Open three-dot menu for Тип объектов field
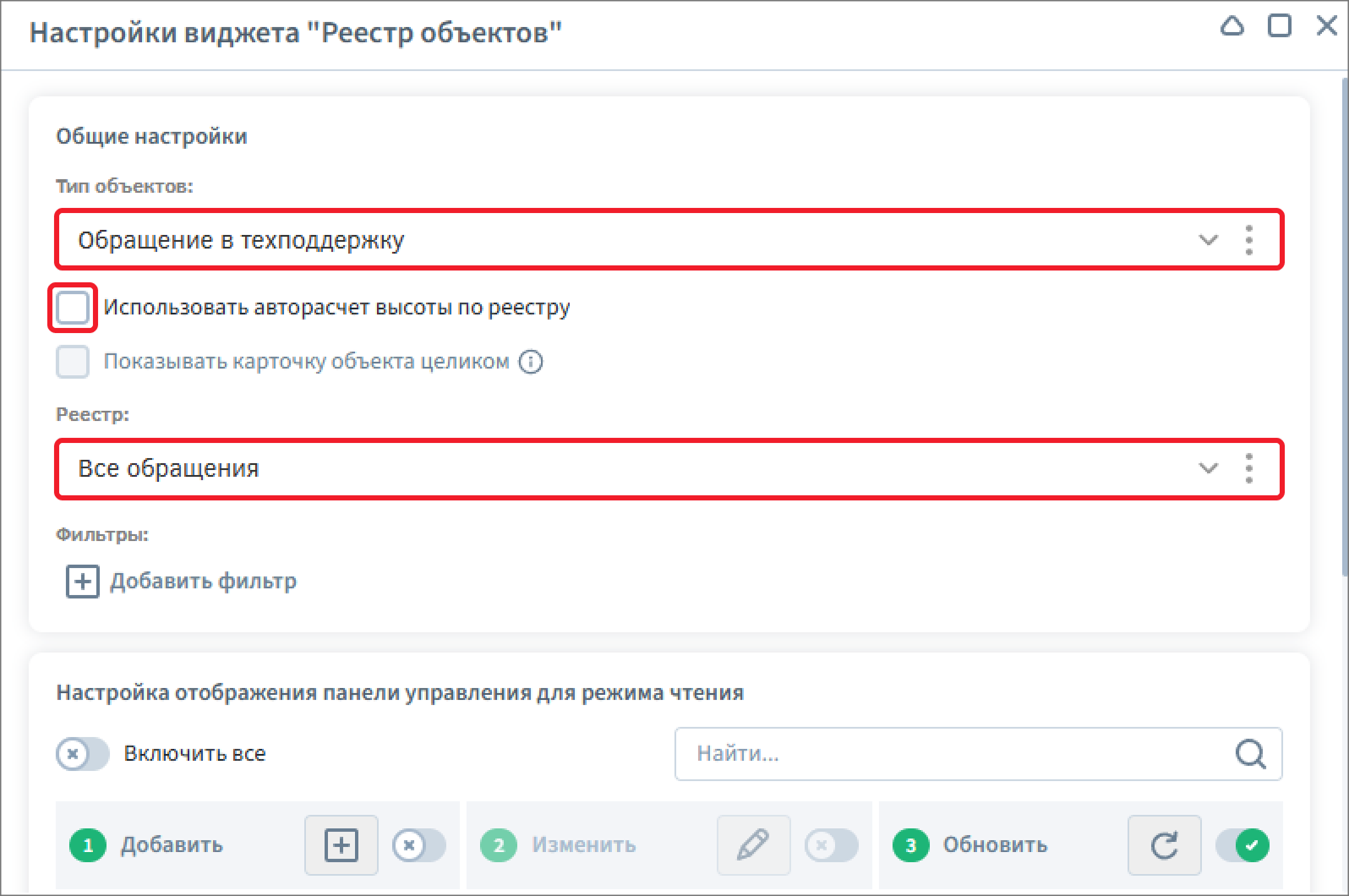This screenshot has height=896, width=1349. click(1249, 240)
